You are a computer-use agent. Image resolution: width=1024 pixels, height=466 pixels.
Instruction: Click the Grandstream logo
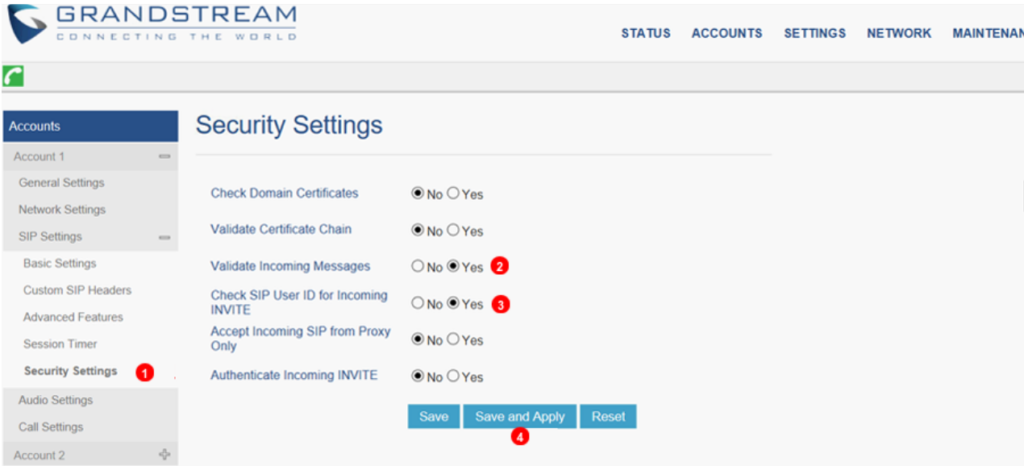152,24
